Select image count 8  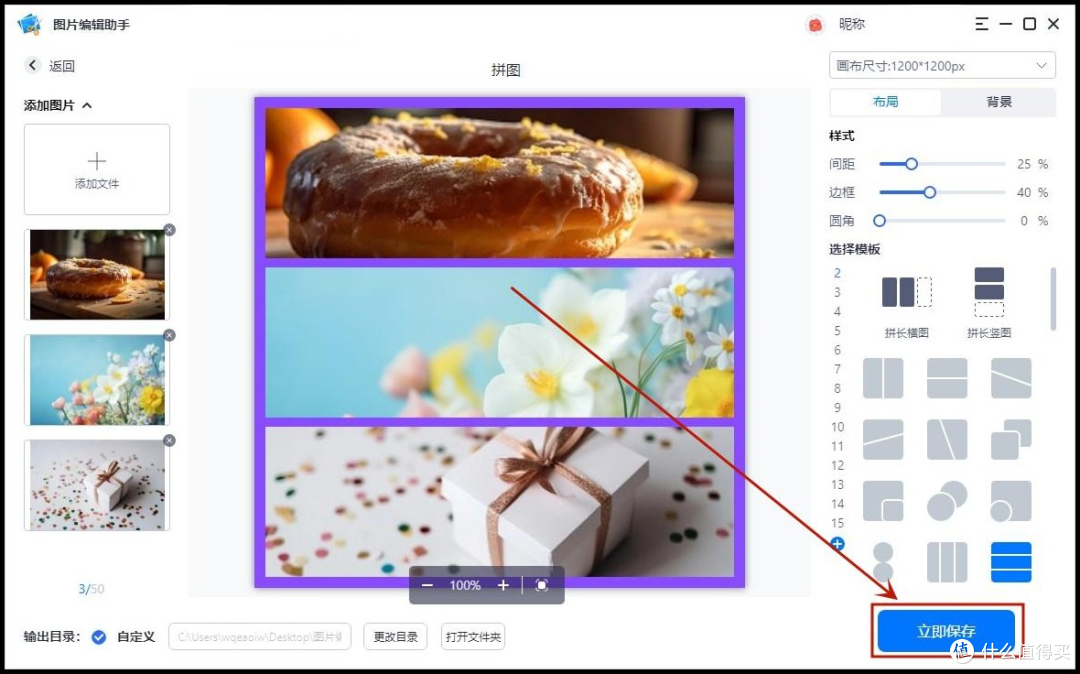[838, 389]
